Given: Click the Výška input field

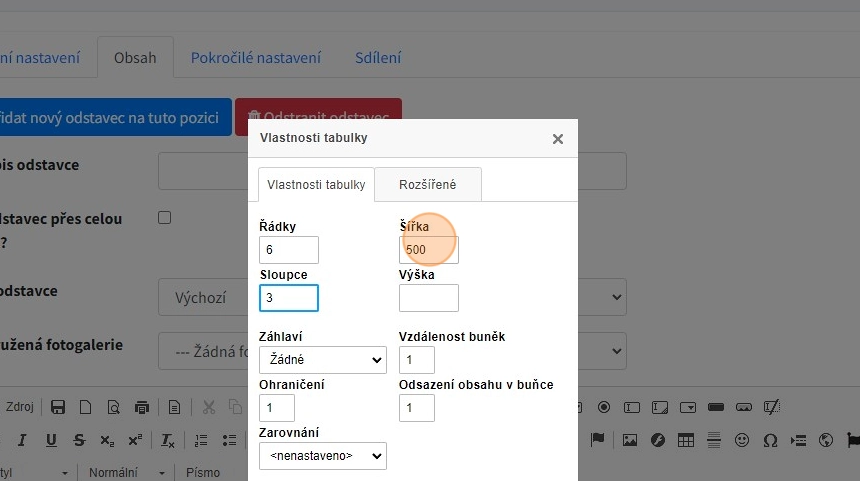Looking at the screenshot, I should click(428, 298).
